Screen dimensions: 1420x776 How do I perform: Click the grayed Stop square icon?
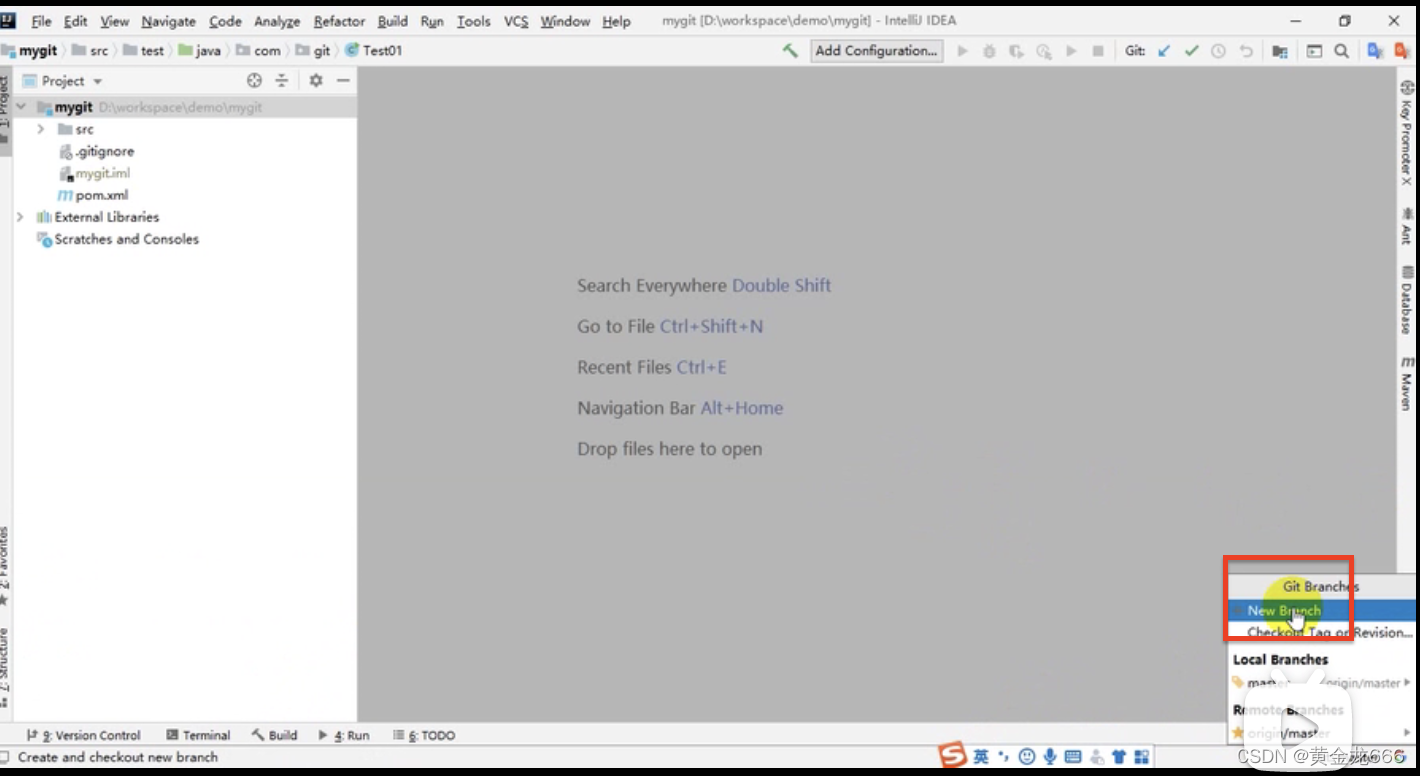coord(1098,50)
